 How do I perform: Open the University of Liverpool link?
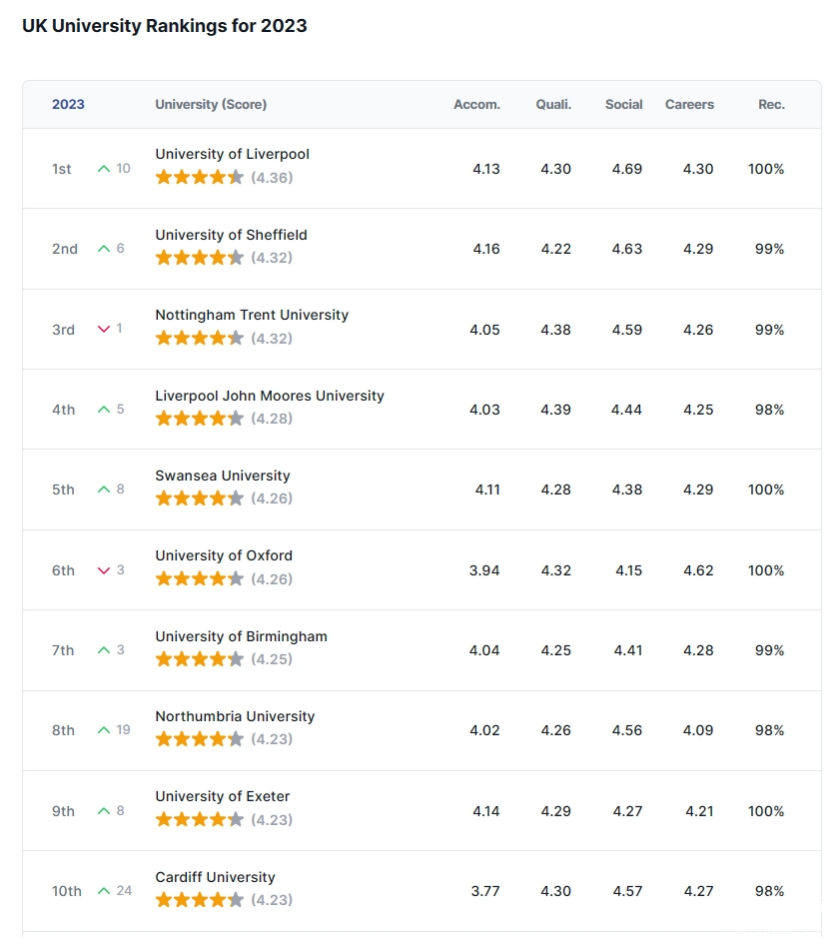coord(232,154)
